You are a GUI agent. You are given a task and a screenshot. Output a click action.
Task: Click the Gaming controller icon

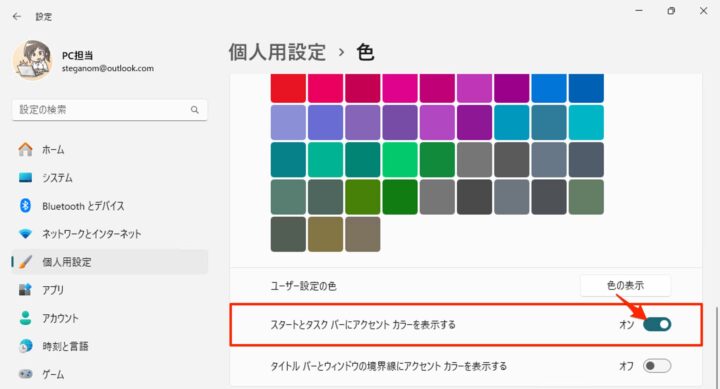pyautogui.click(x=25, y=374)
